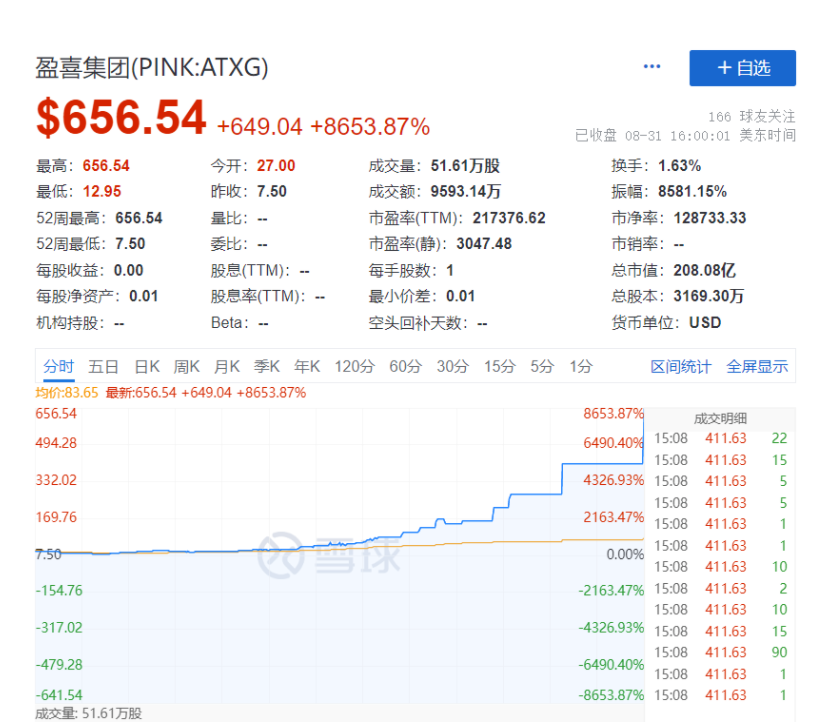Click the 成交量: 51.61万股 label below the chart
Viewport: 816px width, 722px height.
tap(88, 713)
